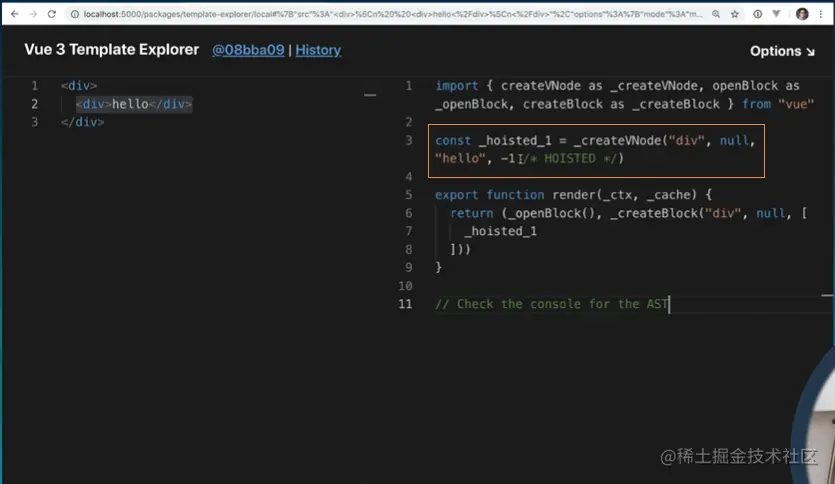Screen dimensions: 835x484
Task: Click line number 2 in template editor gutter
Action: [x=35, y=104]
